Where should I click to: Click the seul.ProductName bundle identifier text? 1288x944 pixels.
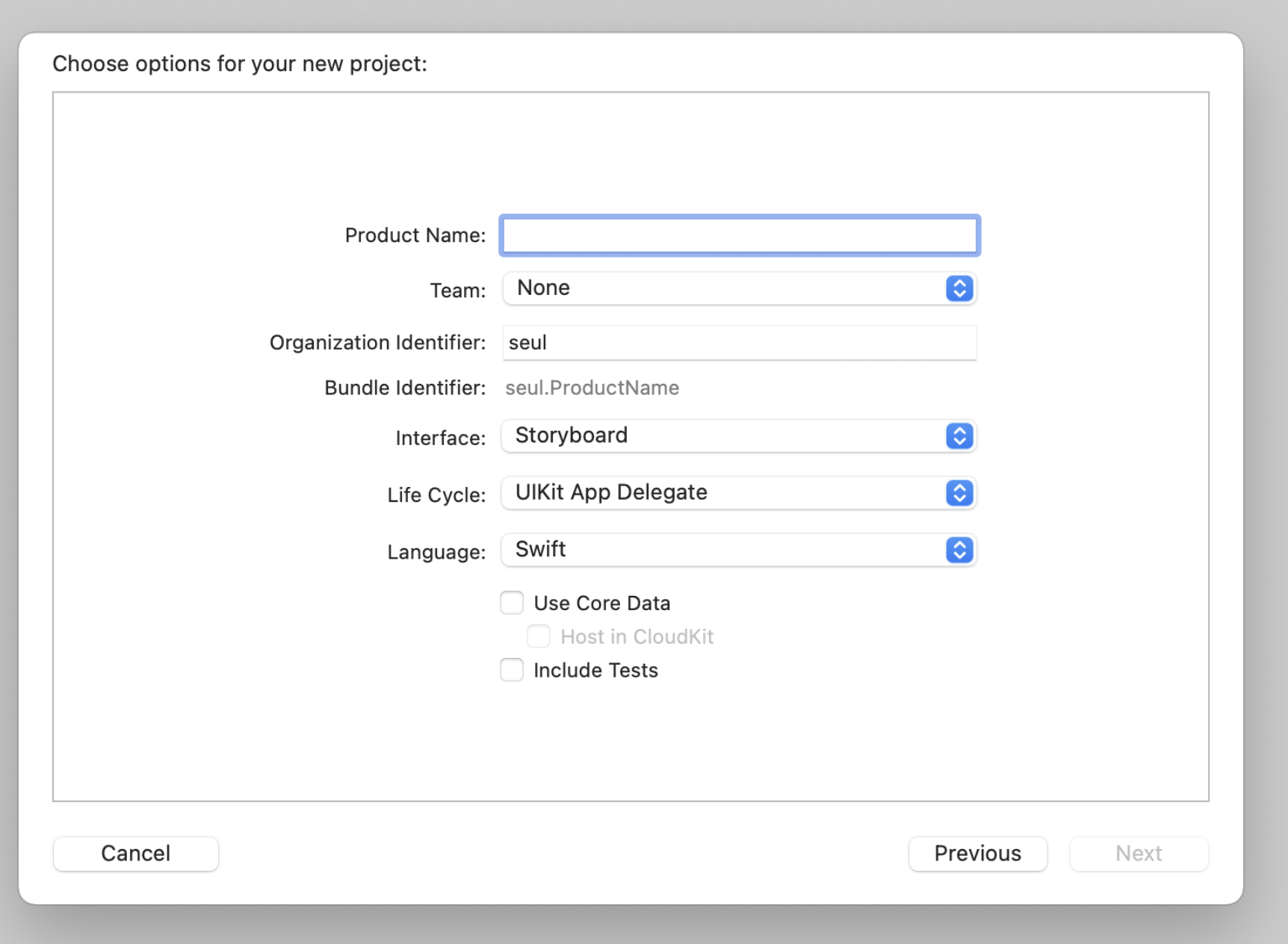pyautogui.click(x=592, y=388)
